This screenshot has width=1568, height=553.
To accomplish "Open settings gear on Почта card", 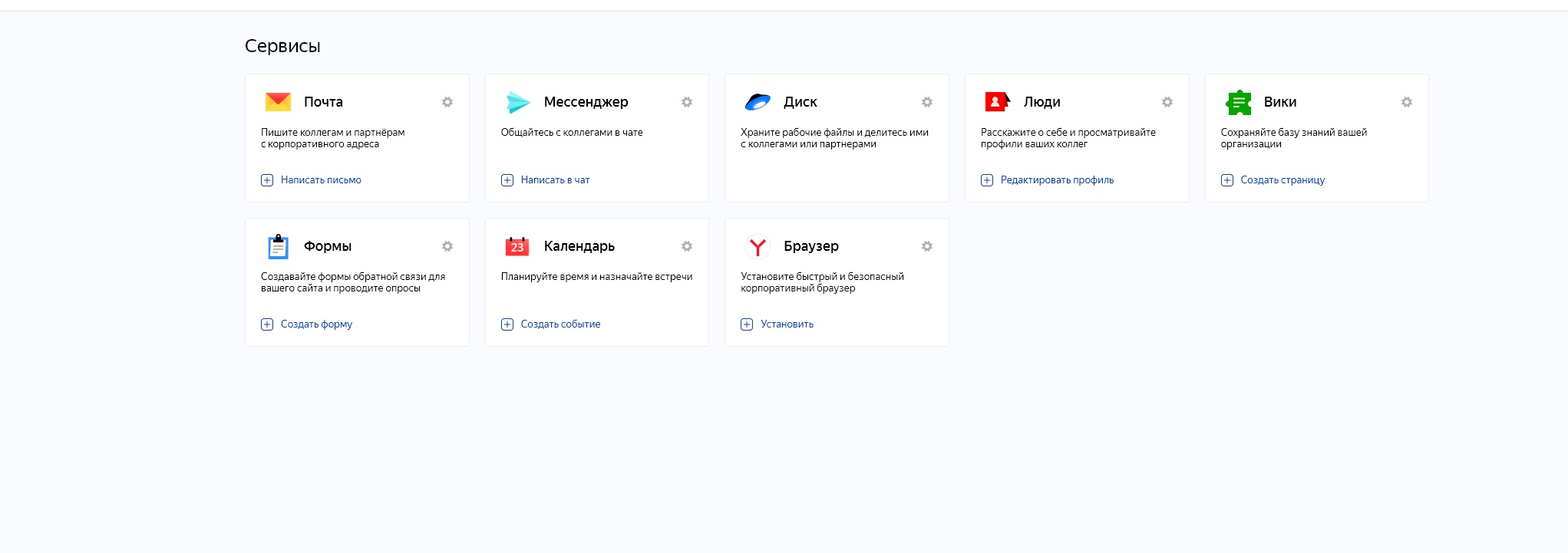I will tap(447, 102).
